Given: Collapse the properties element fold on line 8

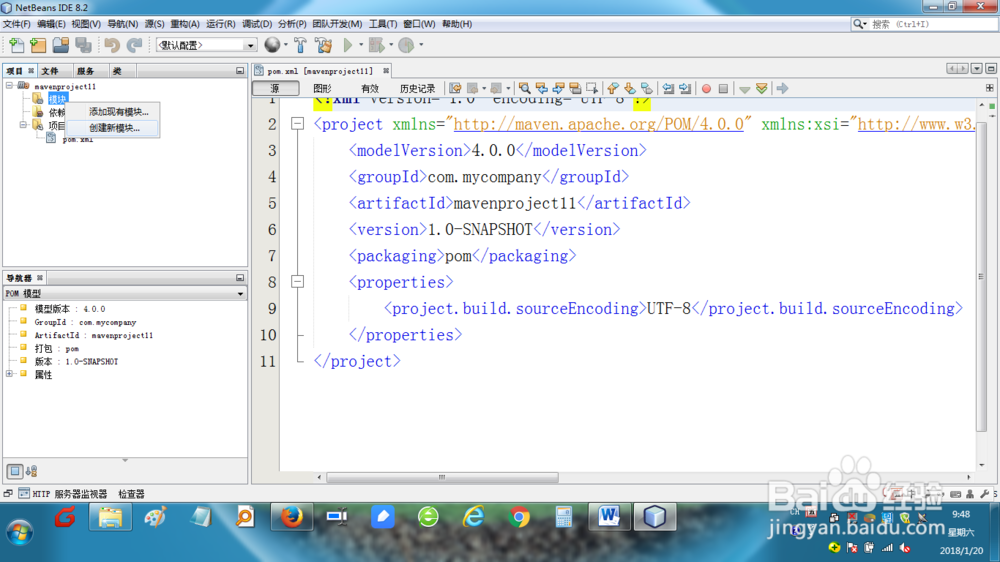Looking at the screenshot, I should (297, 281).
